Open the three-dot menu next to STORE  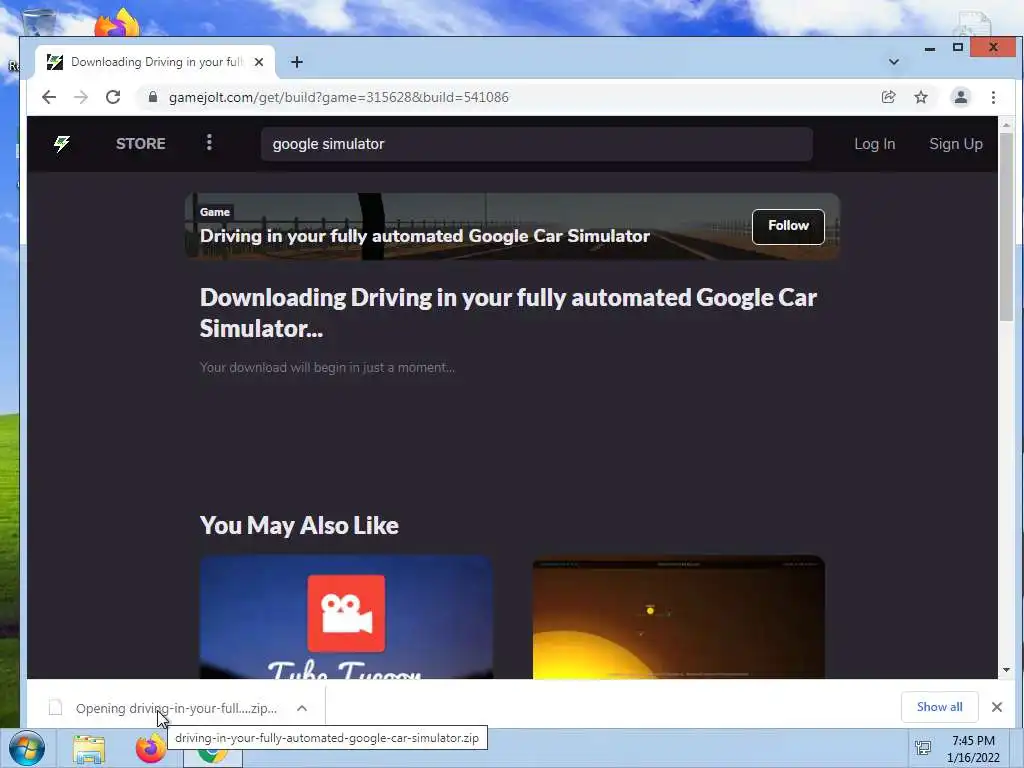(209, 142)
